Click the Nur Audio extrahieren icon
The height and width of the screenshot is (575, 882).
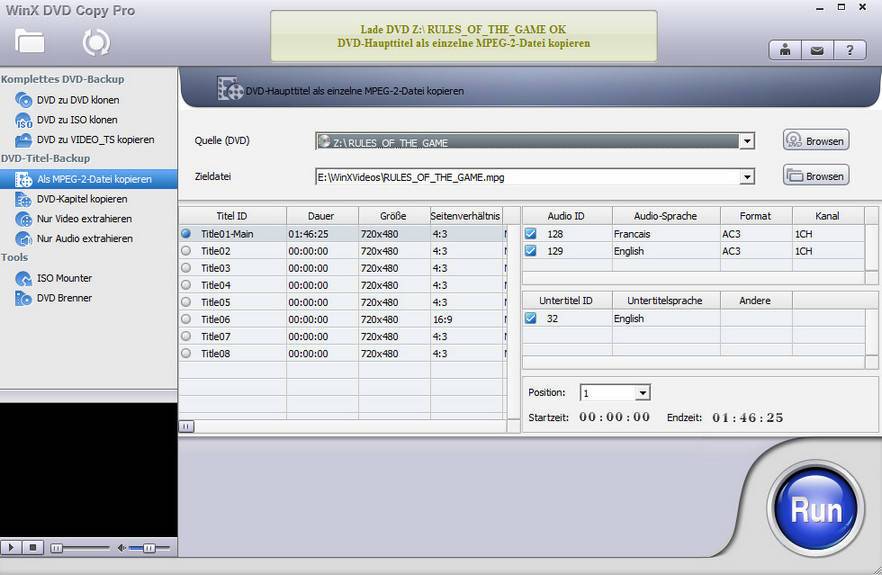point(24,239)
